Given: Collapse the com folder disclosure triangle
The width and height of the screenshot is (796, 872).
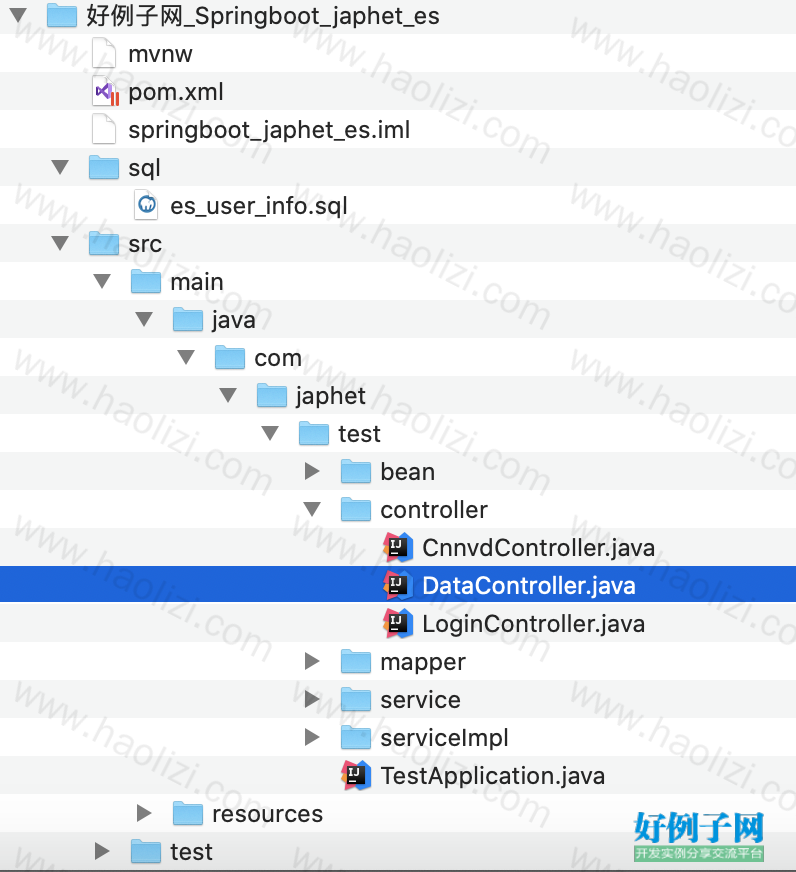Looking at the screenshot, I should pyautogui.click(x=186, y=357).
